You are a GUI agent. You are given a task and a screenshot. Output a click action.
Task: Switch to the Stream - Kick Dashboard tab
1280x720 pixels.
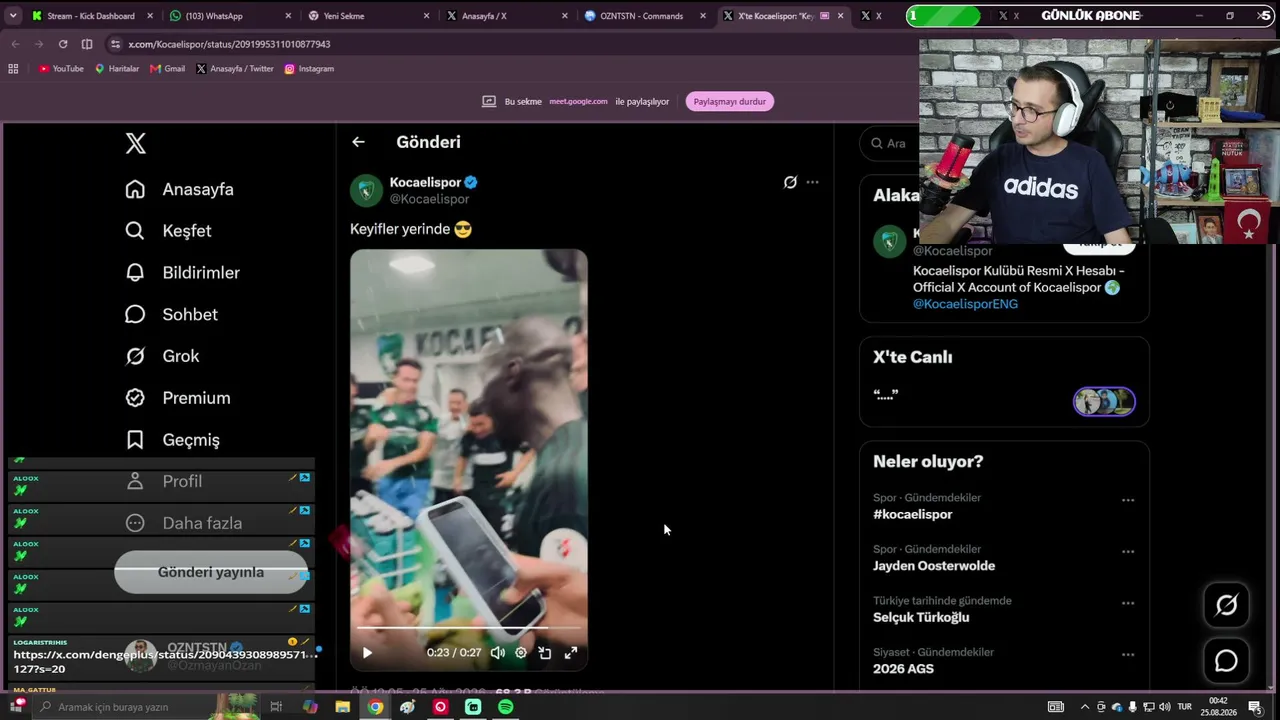coord(92,16)
